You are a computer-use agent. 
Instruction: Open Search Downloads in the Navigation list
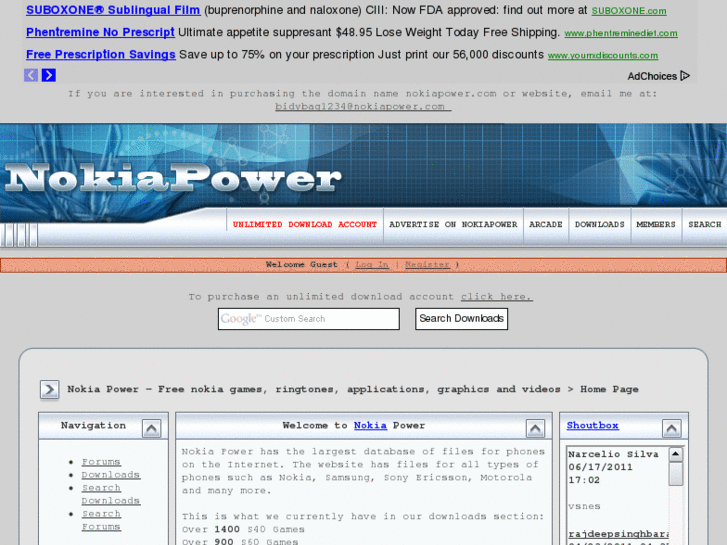coord(111,494)
